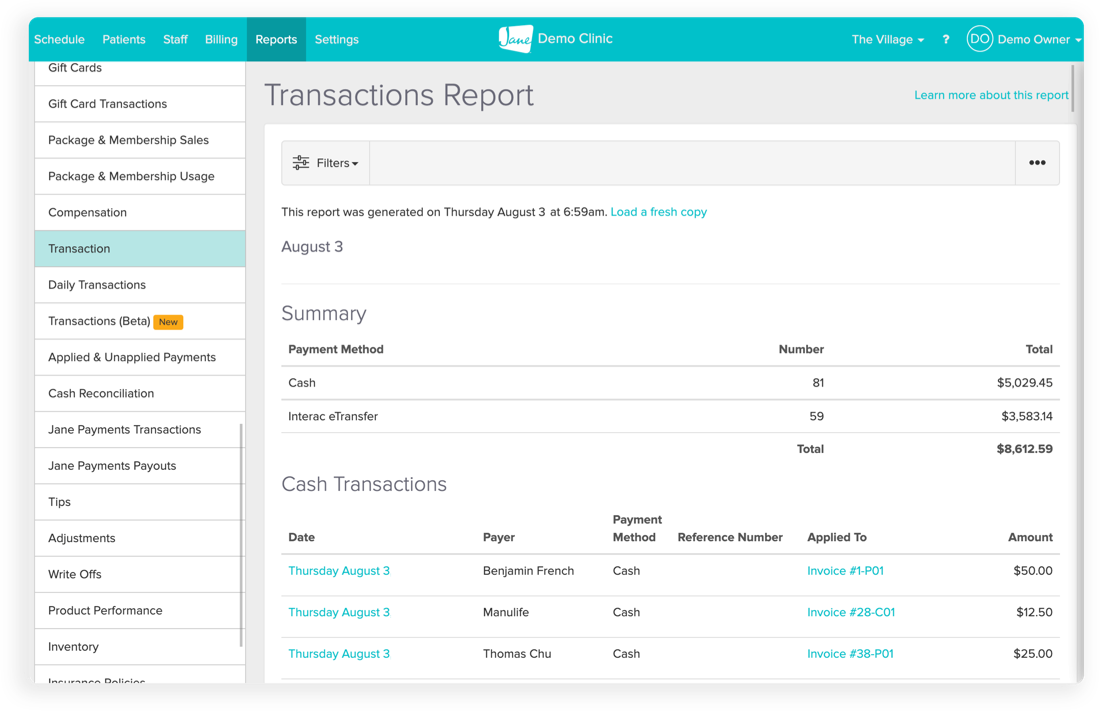Click Load a fresh copy link
This screenshot has height=711, width=1100.
(x=658, y=212)
